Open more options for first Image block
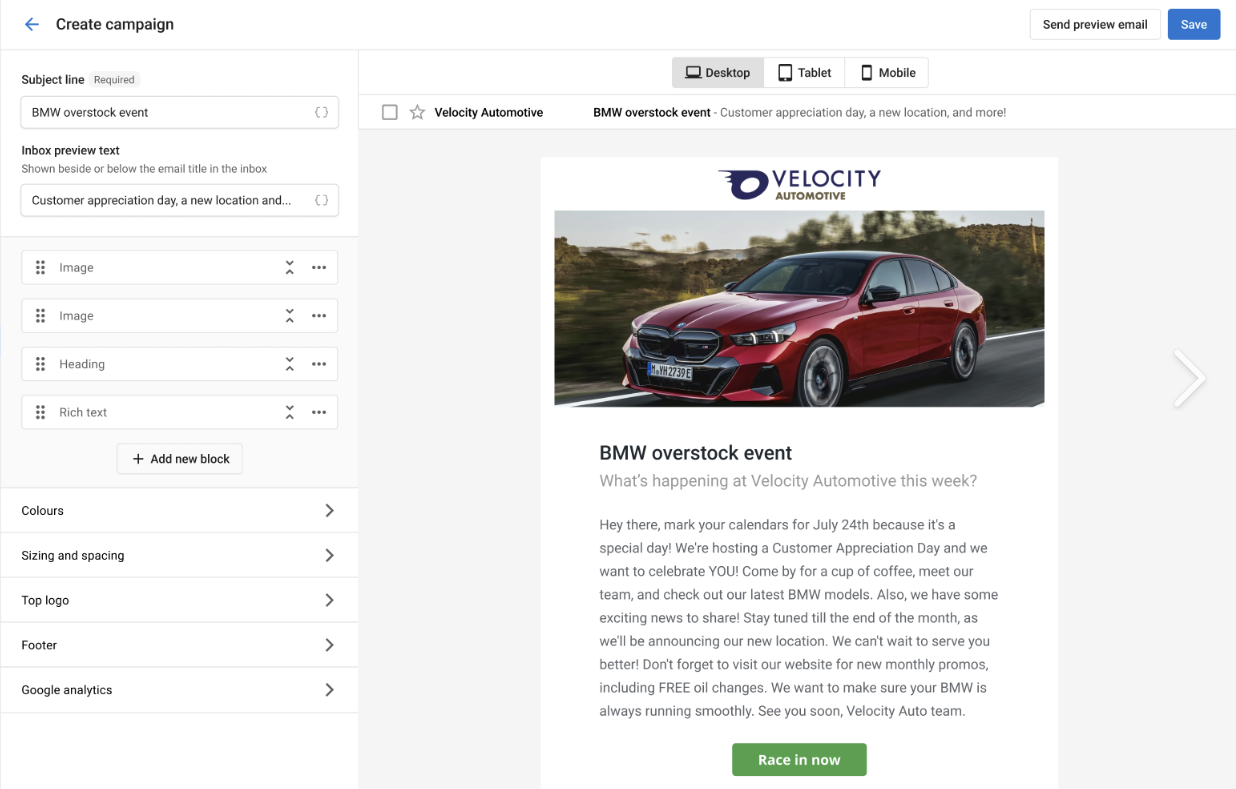The height and width of the screenshot is (789, 1236). tap(319, 267)
